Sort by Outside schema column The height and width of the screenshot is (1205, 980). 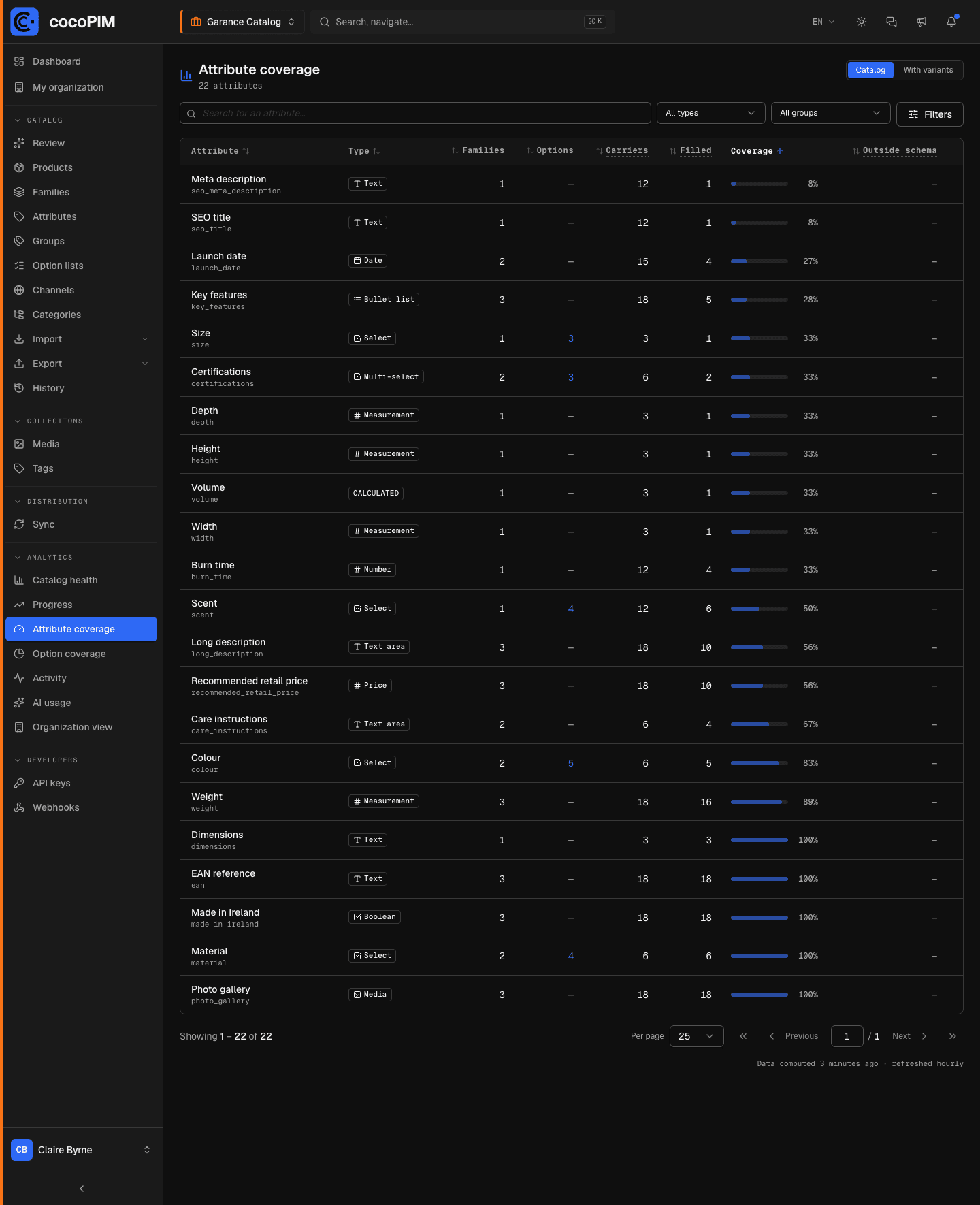[894, 150]
